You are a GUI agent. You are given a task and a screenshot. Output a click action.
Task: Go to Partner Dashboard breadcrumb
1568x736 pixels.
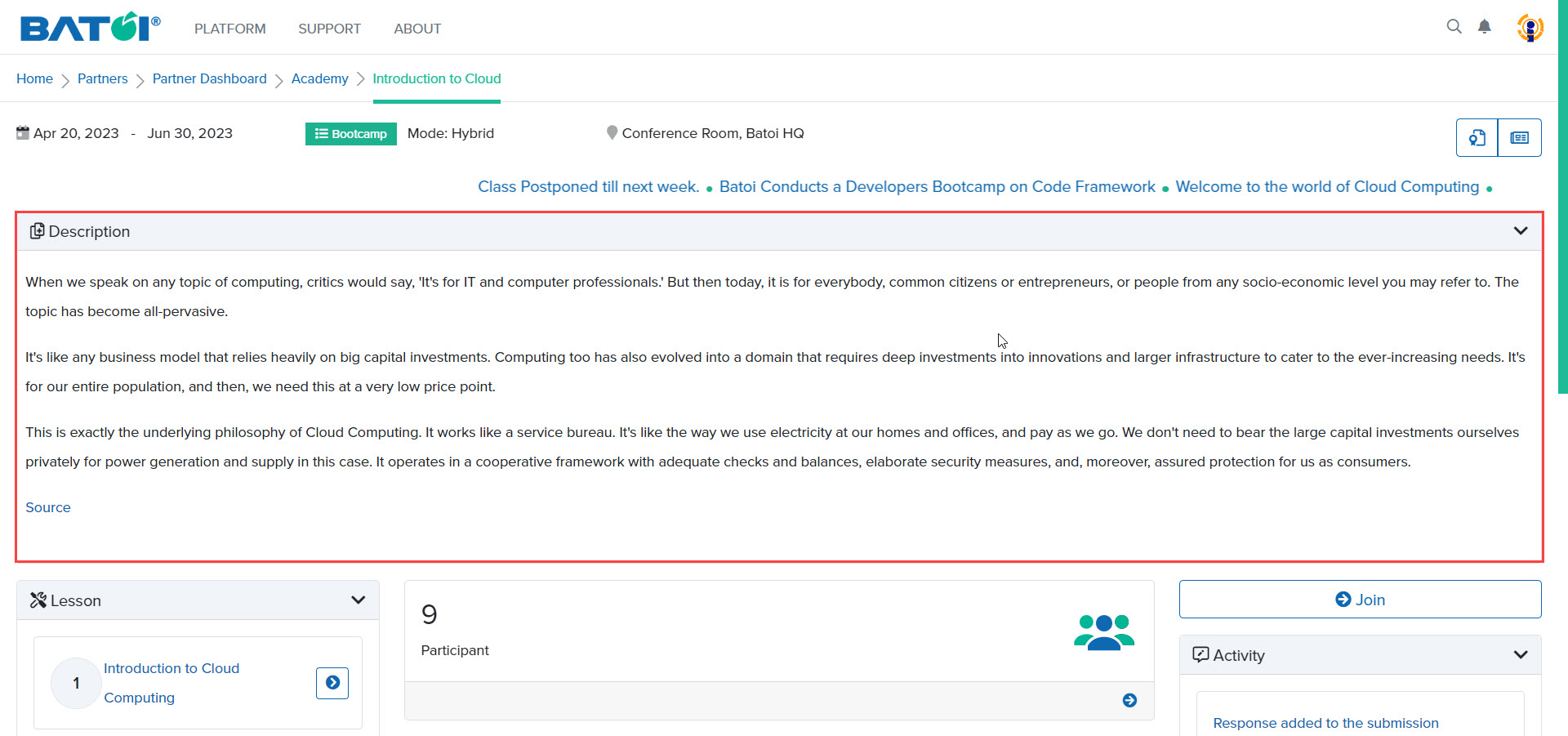click(210, 78)
